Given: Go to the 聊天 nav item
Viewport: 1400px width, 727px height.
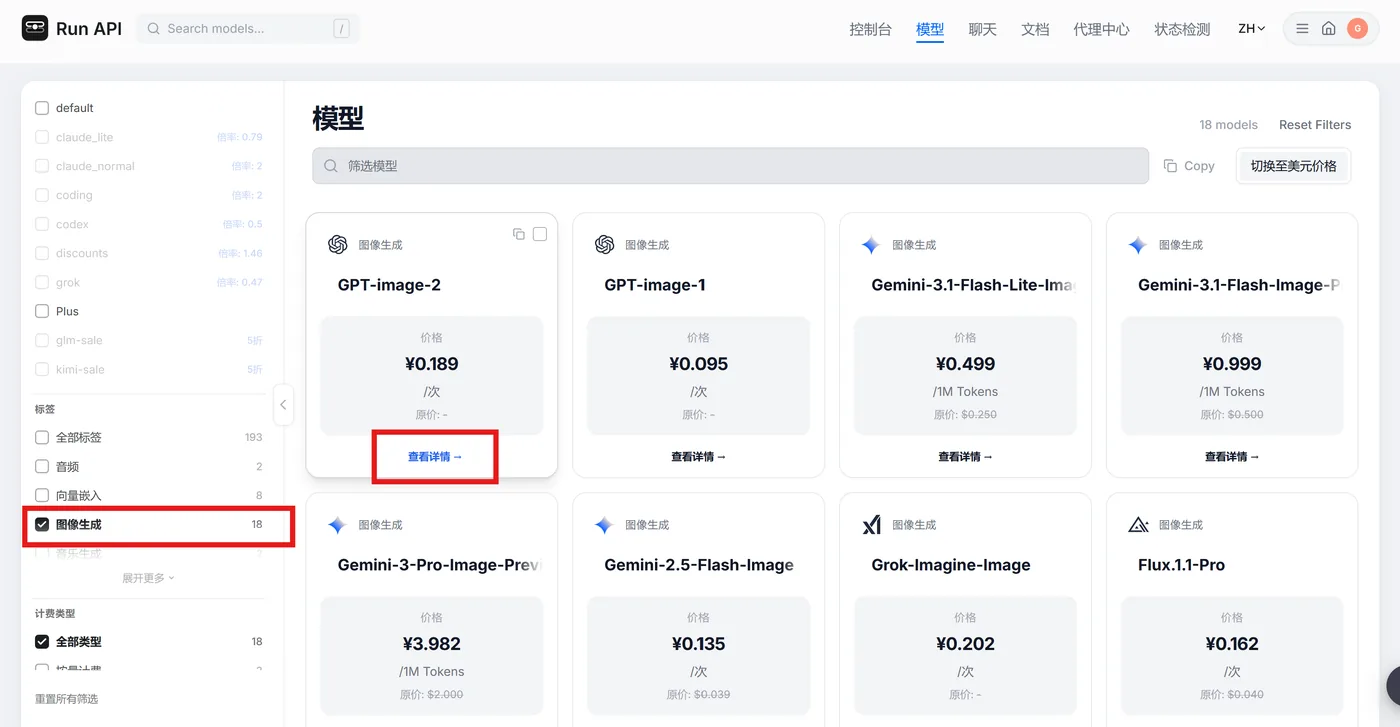Looking at the screenshot, I should pos(983,29).
